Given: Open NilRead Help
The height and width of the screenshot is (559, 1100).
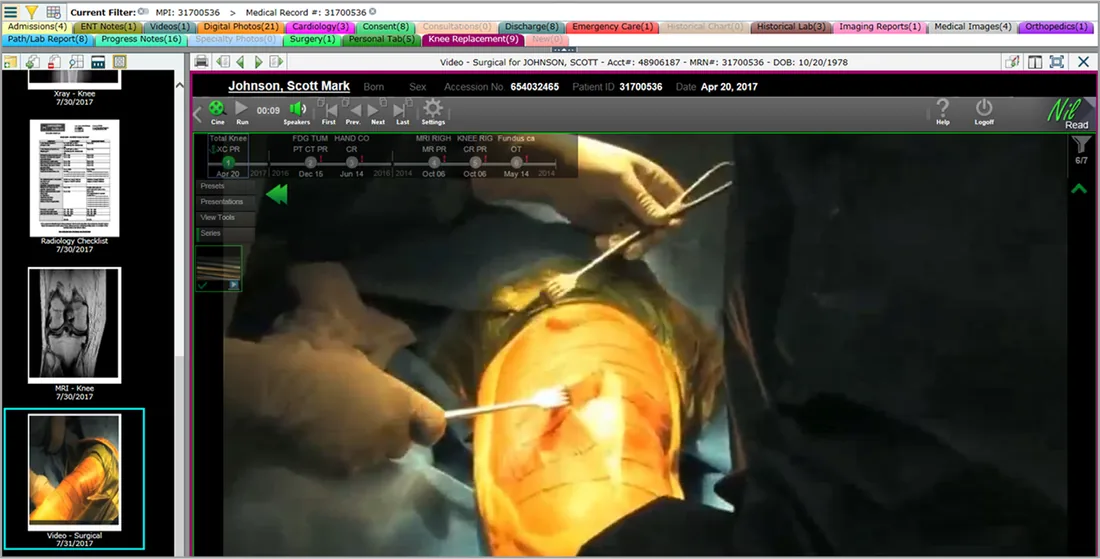Looking at the screenshot, I should (x=943, y=112).
